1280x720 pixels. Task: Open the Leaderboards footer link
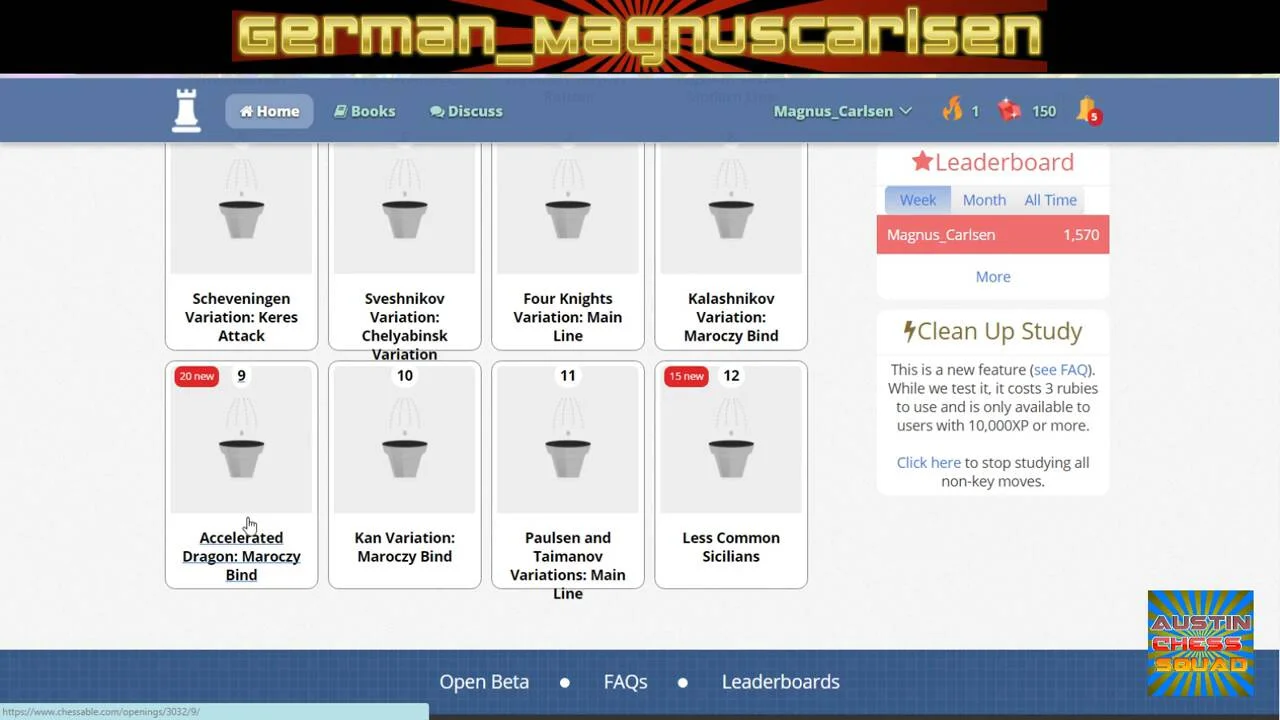(781, 682)
